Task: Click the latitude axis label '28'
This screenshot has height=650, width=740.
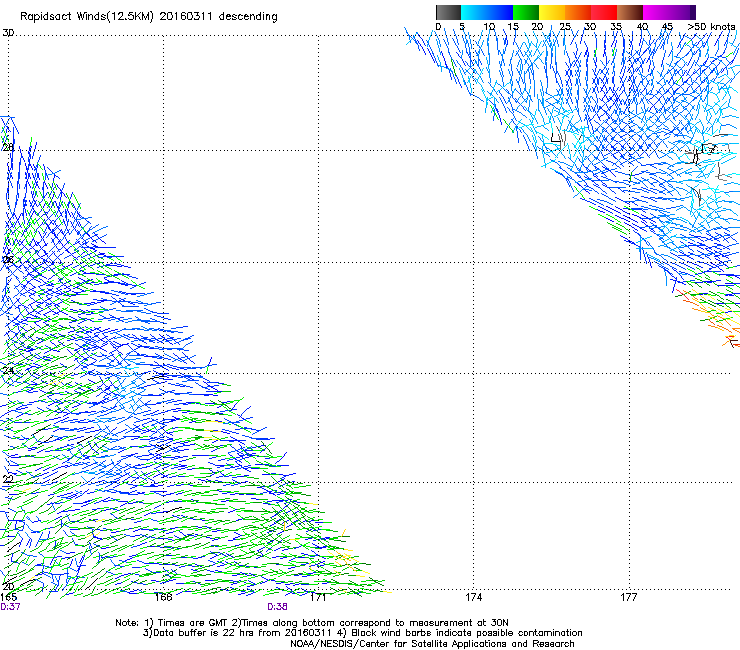Action: pyautogui.click(x=8, y=148)
